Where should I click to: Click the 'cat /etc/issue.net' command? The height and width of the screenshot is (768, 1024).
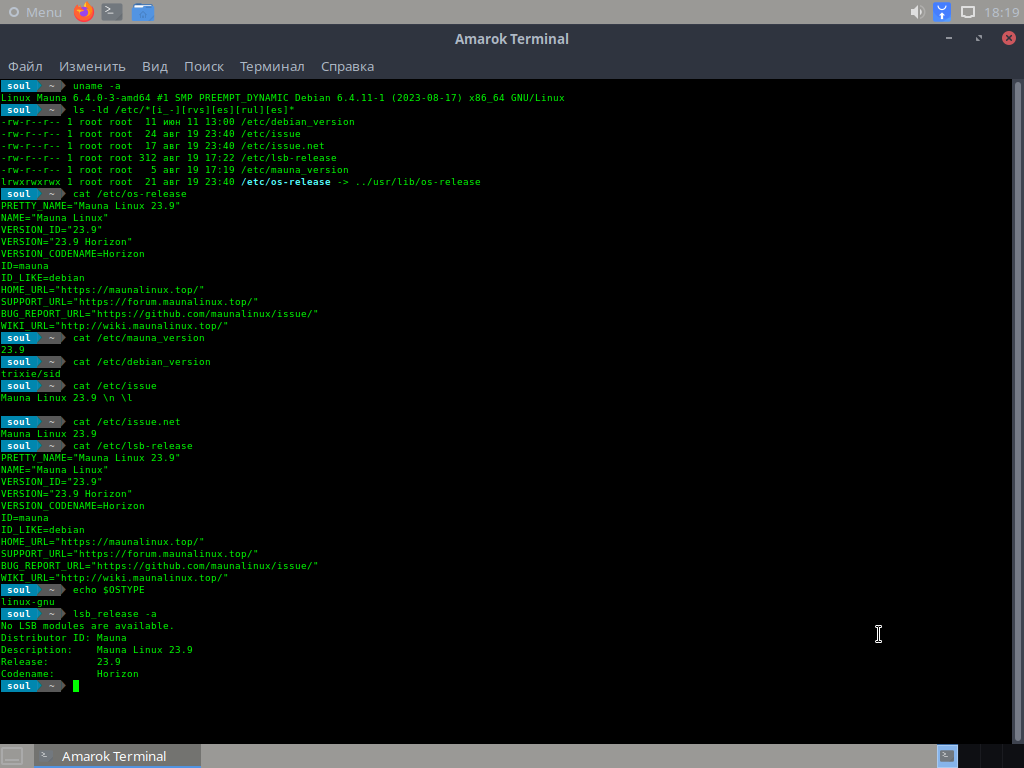(x=127, y=422)
